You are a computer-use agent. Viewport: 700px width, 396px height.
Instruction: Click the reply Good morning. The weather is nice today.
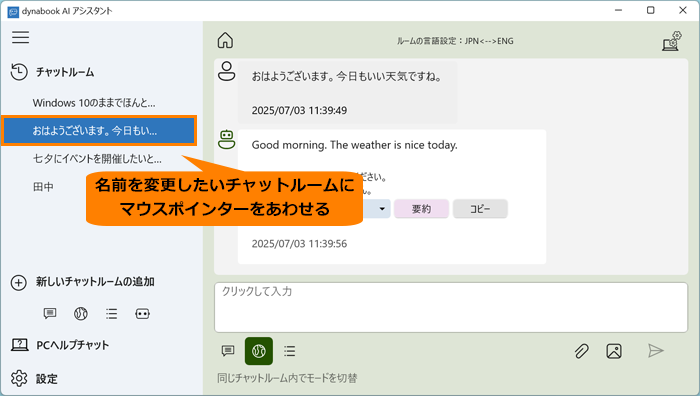point(354,145)
